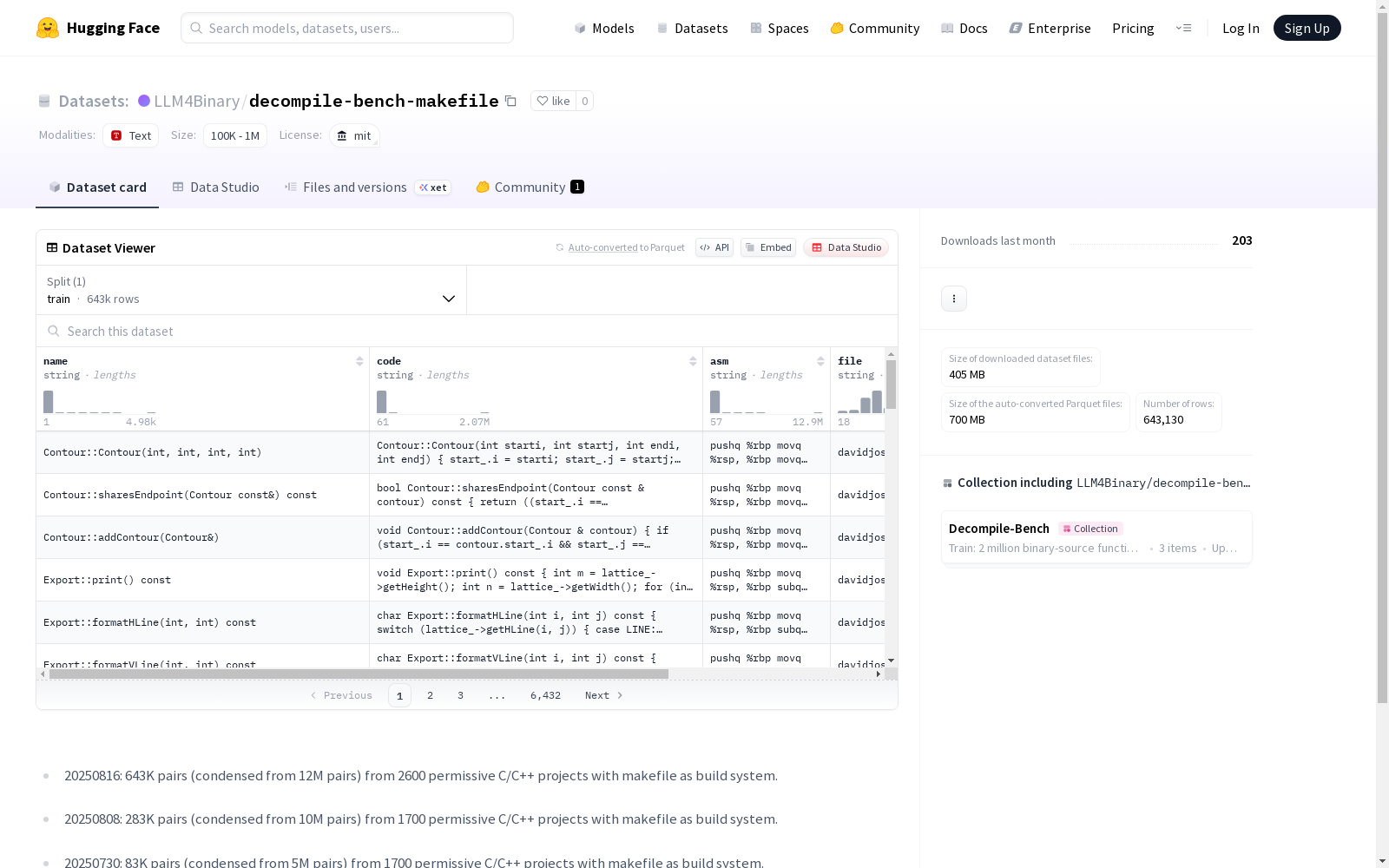Go to Spaces
This screenshot has height=868, width=1389.
779,28
